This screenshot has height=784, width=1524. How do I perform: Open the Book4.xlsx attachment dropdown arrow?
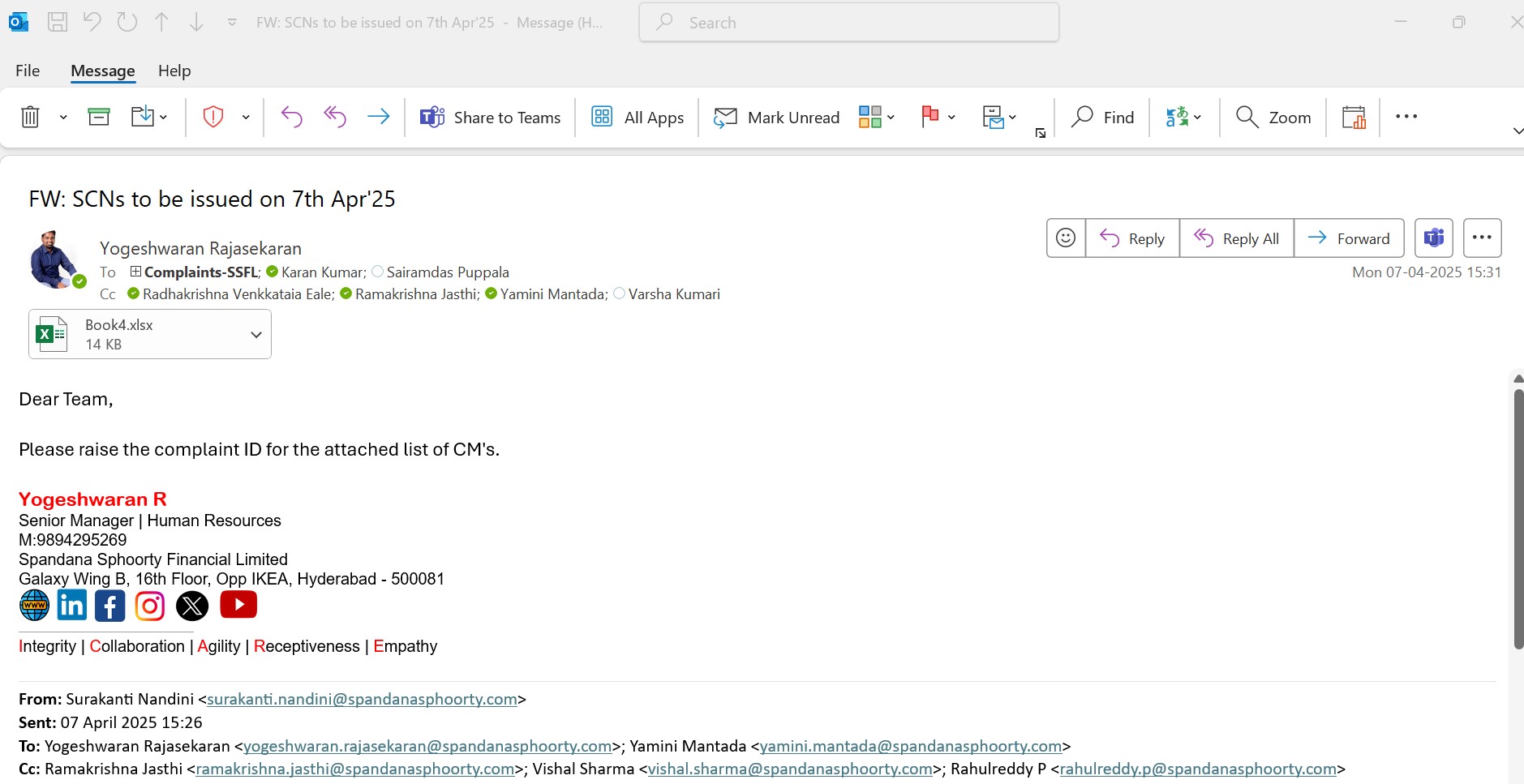[x=256, y=335]
